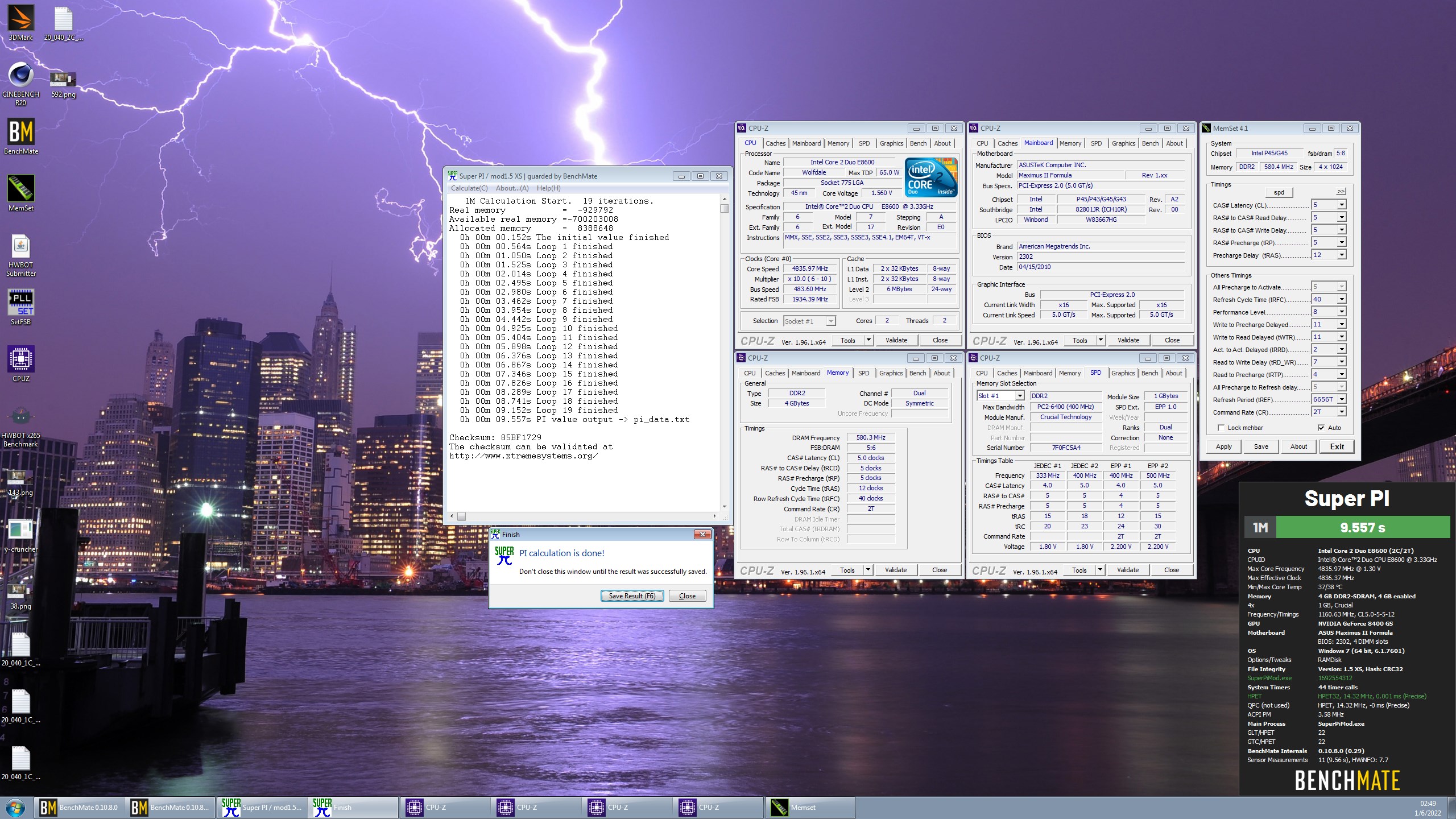
Task: Open the Precharge Delay (tRAS) dropdown
Action: coord(1341,255)
